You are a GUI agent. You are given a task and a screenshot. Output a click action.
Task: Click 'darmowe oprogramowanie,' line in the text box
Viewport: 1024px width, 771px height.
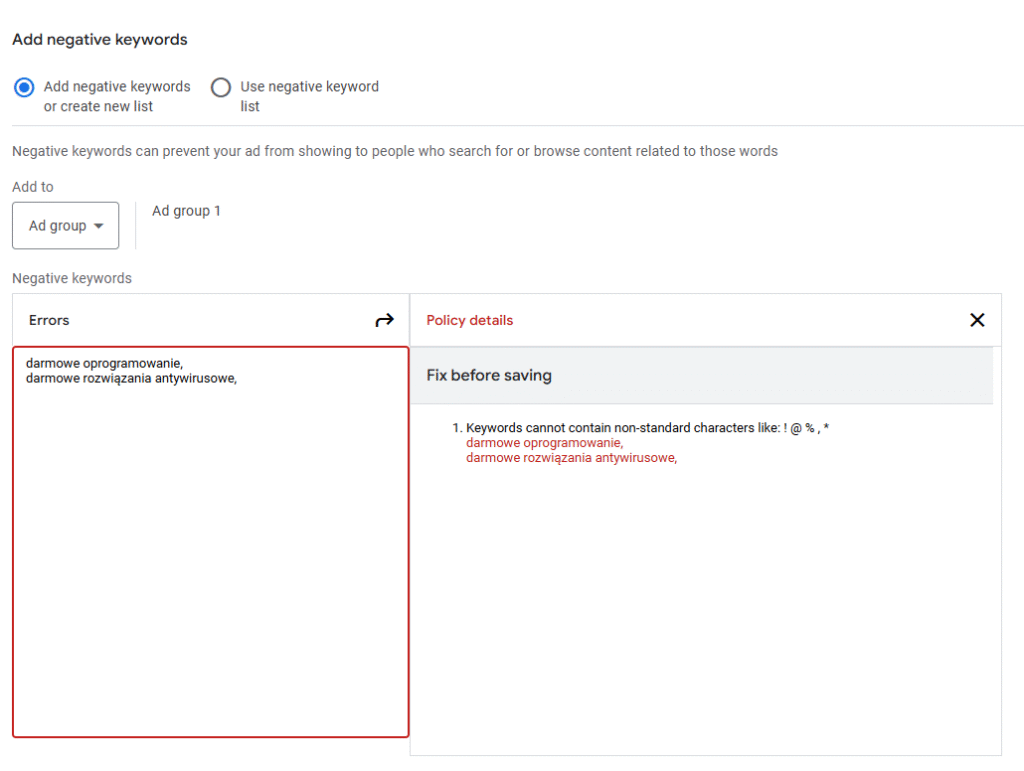click(104, 363)
